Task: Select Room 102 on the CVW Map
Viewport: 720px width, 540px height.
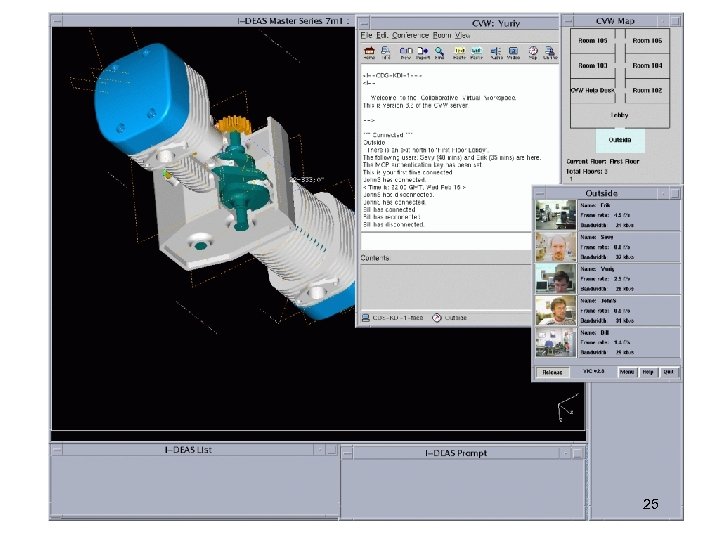Action: click(647, 90)
